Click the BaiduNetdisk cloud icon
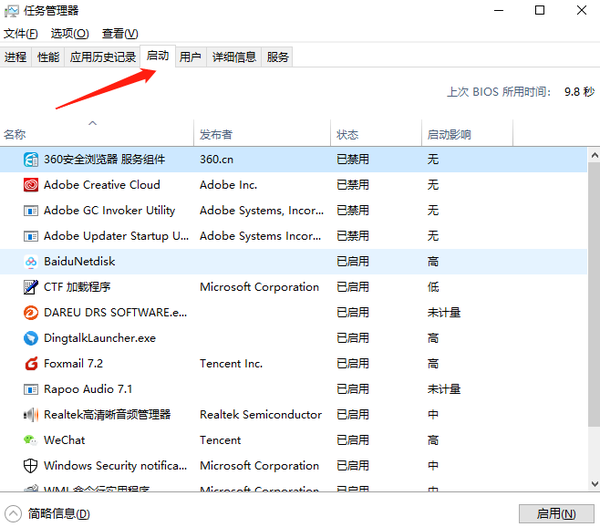This screenshot has width=600, height=527. [x=31, y=261]
